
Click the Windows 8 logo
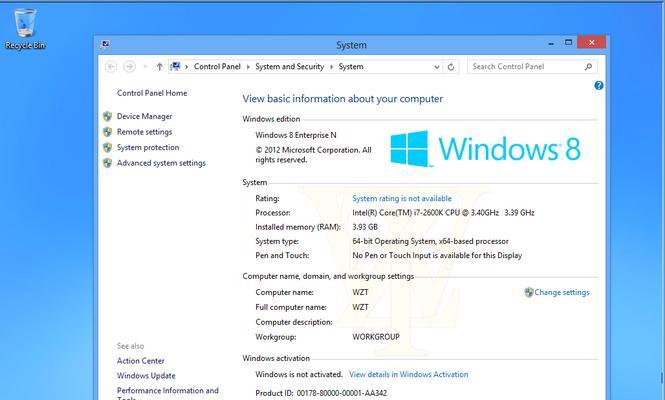point(485,149)
